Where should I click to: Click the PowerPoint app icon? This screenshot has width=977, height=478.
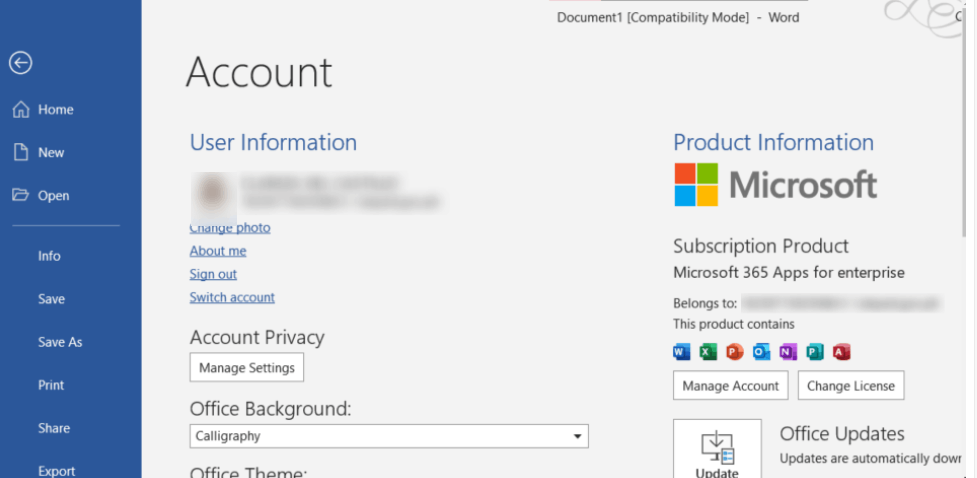coord(735,352)
